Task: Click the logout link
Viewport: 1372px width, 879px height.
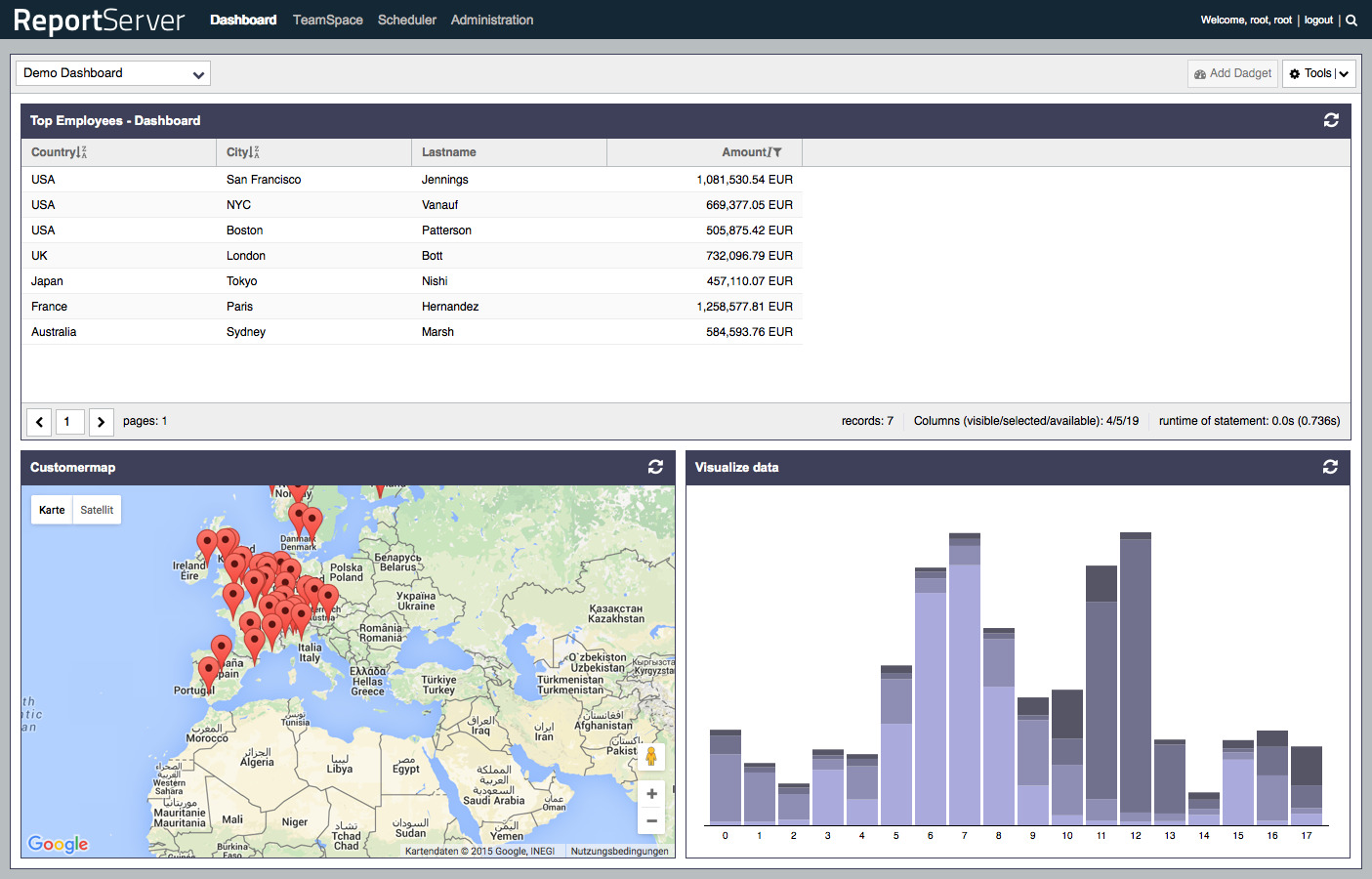Action: point(1318,21)
